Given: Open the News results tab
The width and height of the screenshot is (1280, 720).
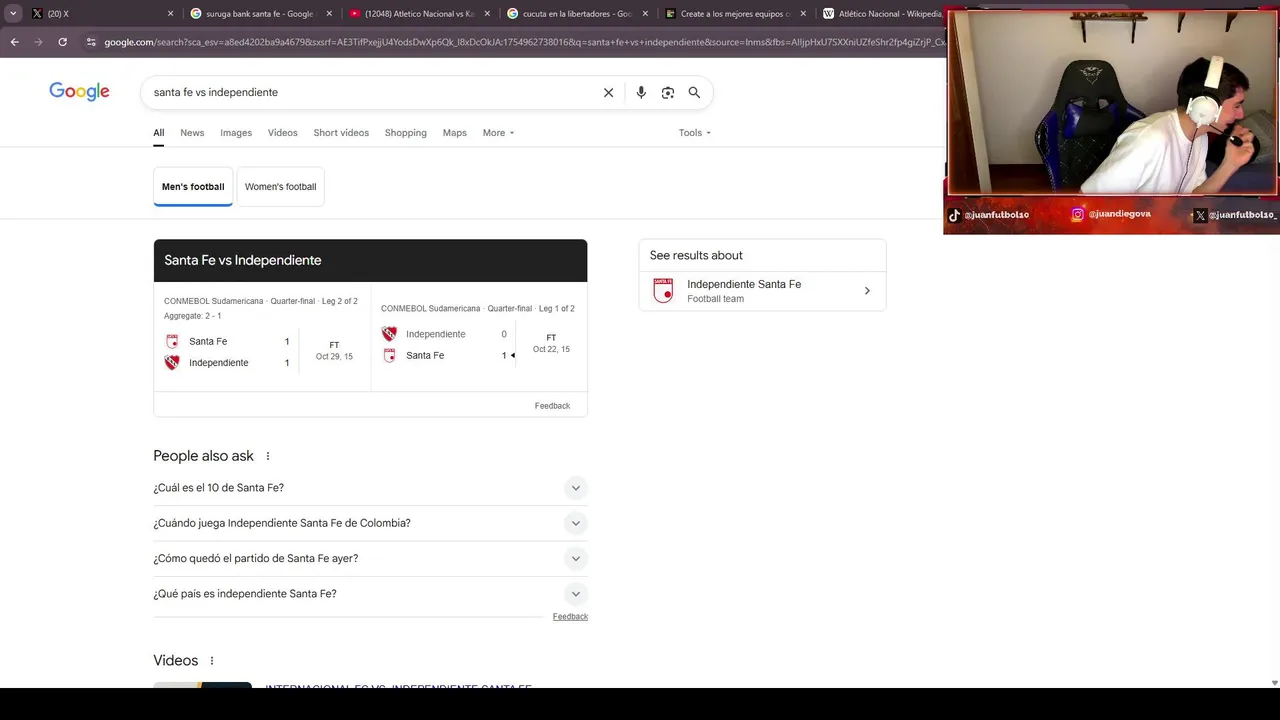Looking at the screenshot, I should (x=192, y=132).
